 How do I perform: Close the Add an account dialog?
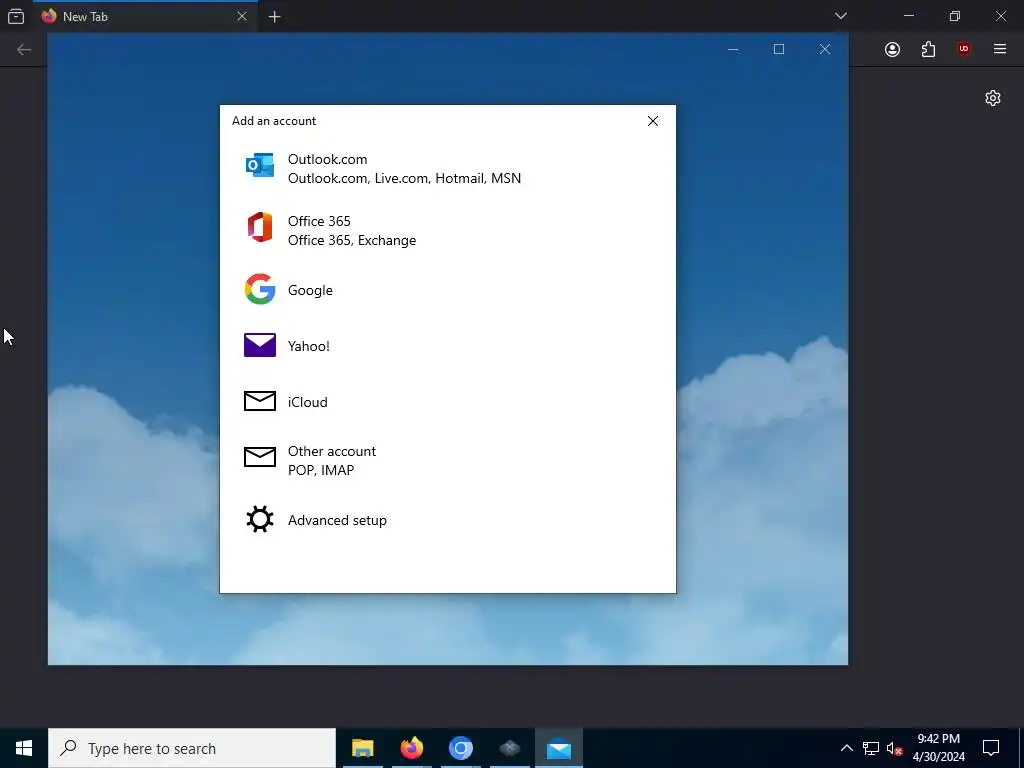[652, 121]
